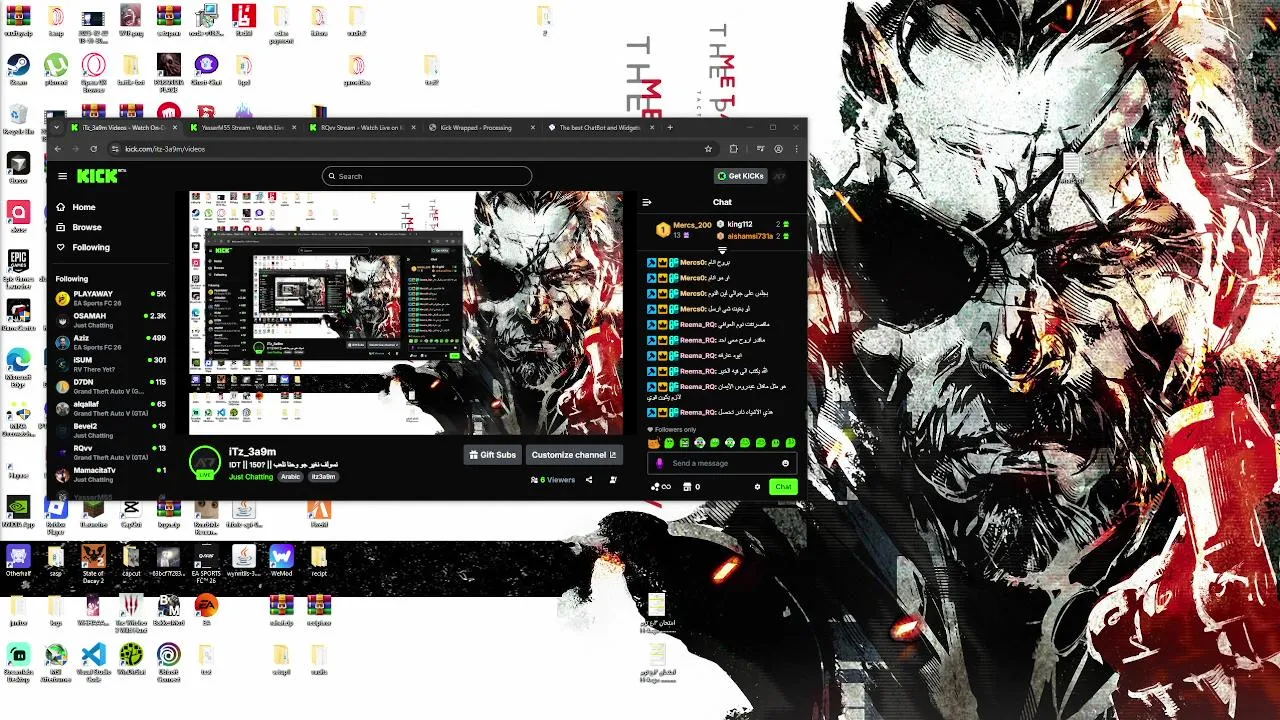
Task: Open the browser three-dot menu
Action: click(x=796, y=149)
